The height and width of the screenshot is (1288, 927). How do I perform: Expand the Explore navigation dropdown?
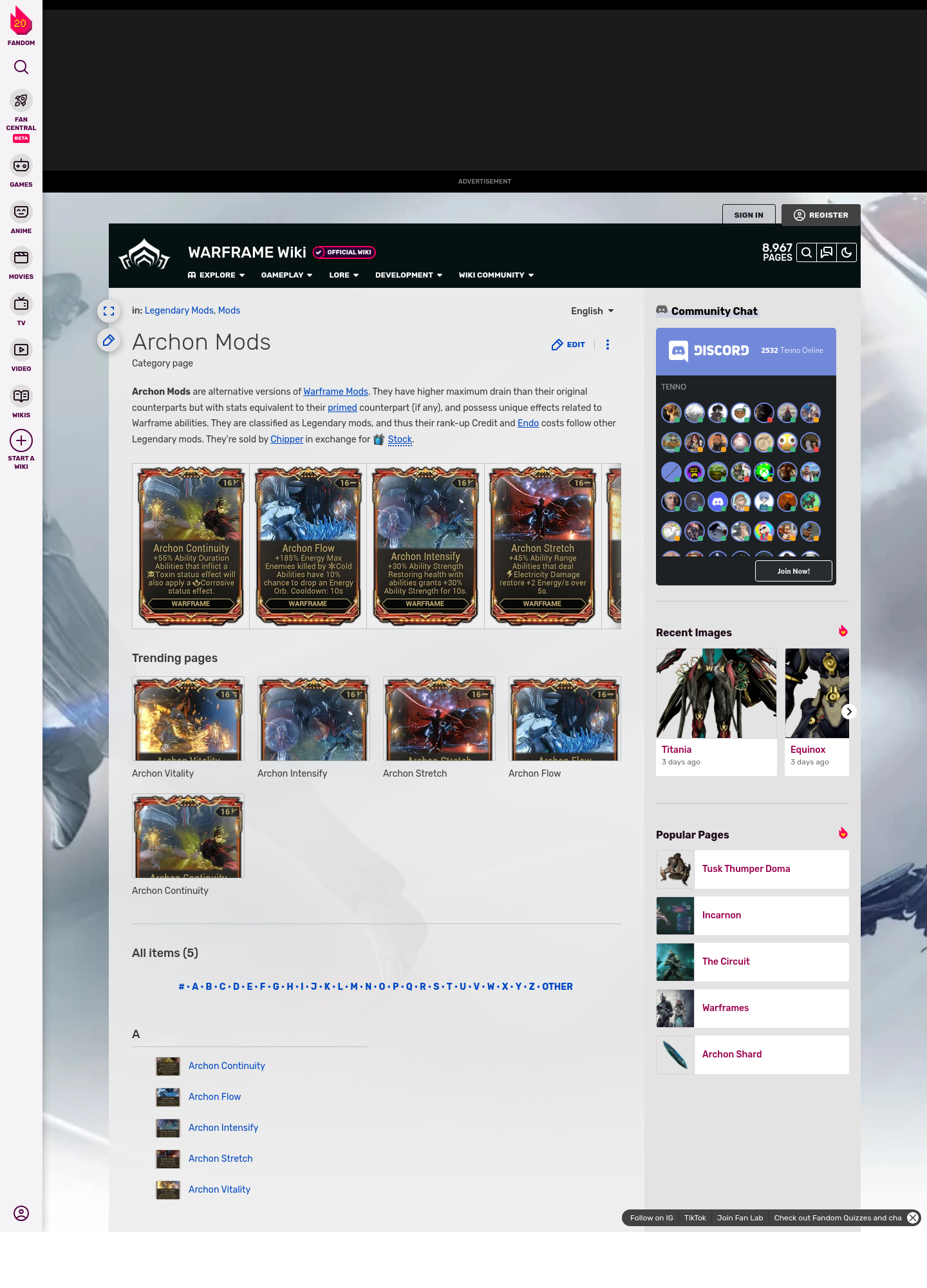tap(216, 275)
